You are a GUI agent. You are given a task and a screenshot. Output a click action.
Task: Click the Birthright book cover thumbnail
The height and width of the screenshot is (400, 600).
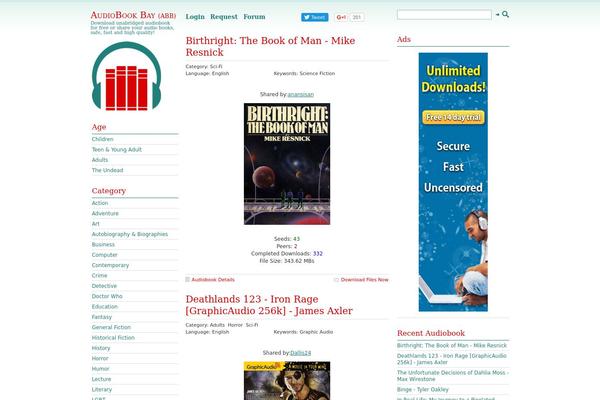[x=287, y=164]
